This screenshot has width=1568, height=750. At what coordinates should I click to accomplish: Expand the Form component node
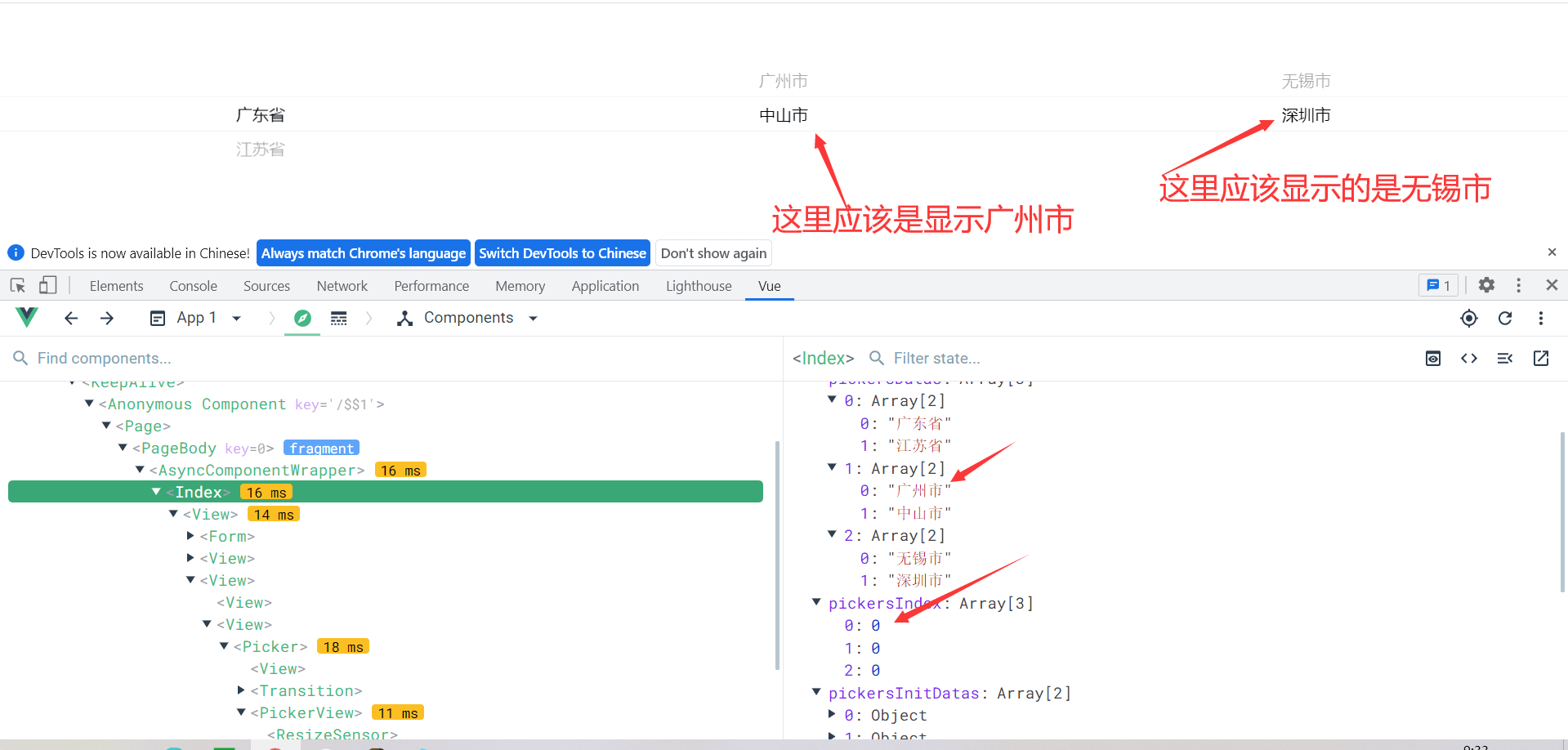[190, 536]
